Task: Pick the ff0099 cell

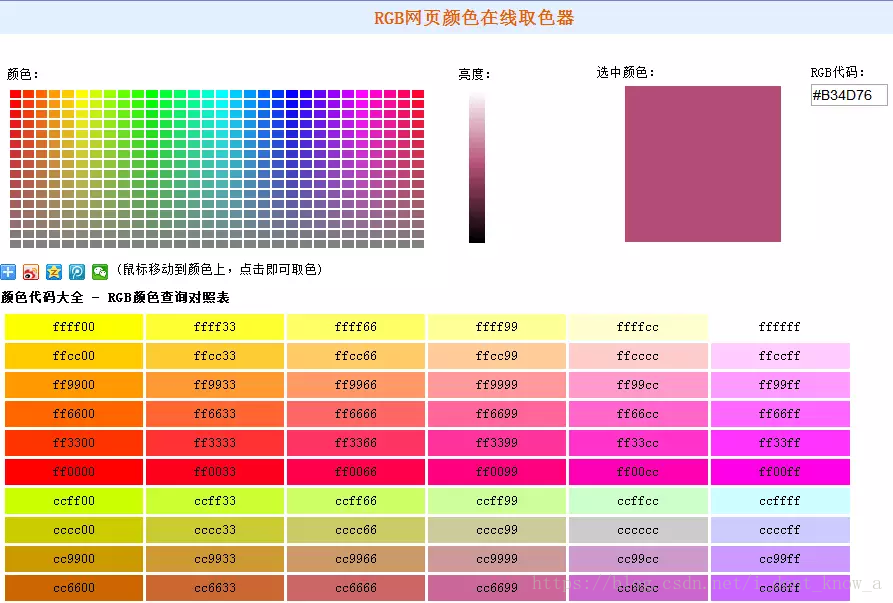Action: [x=497, y=472]
